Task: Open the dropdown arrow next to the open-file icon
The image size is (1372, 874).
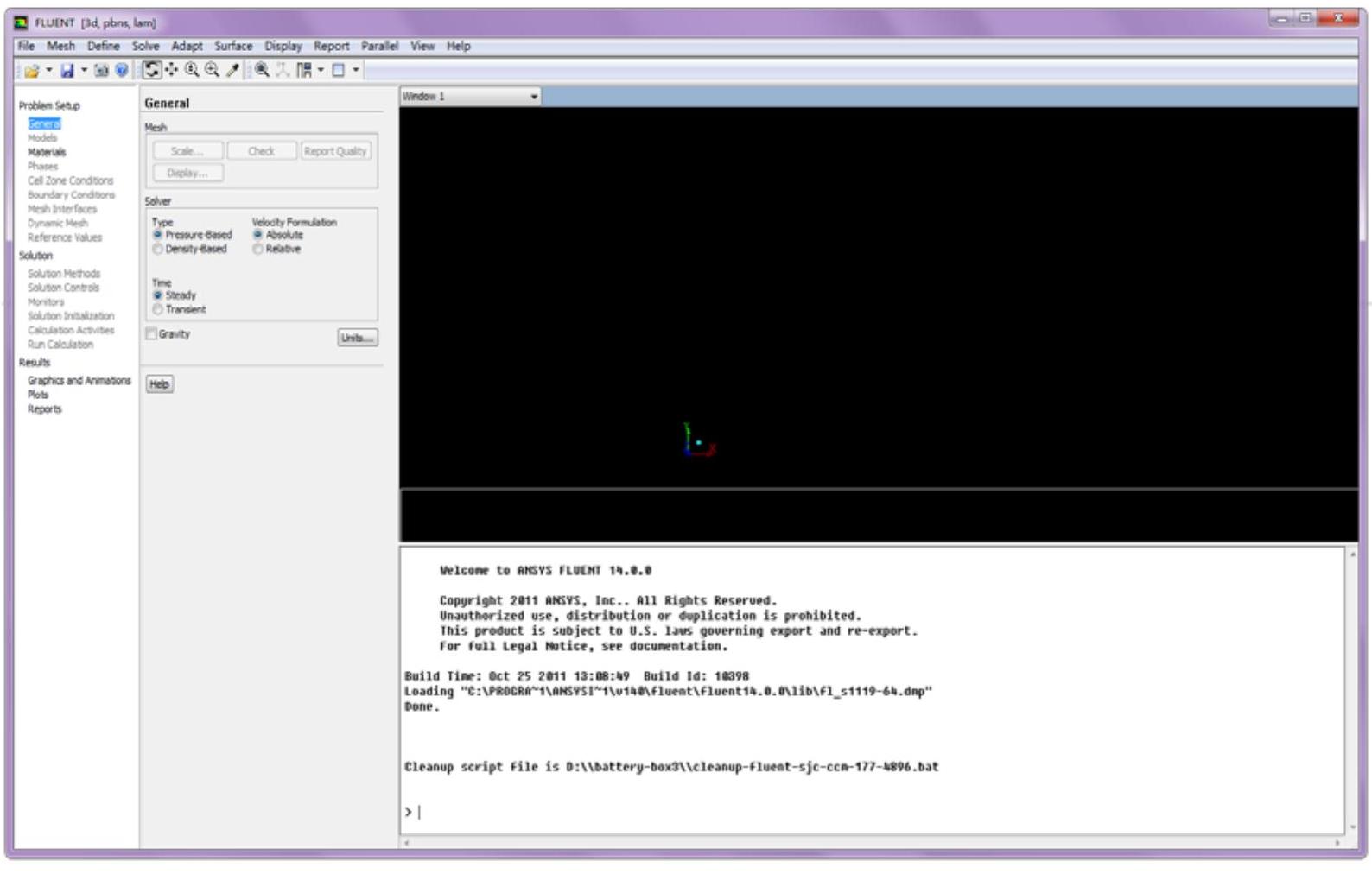Action: click(49, 71)
